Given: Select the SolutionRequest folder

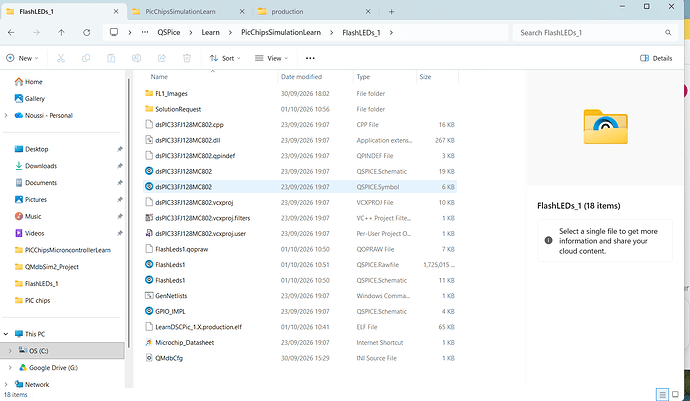Looking at the screenshot, I should 178,109.
